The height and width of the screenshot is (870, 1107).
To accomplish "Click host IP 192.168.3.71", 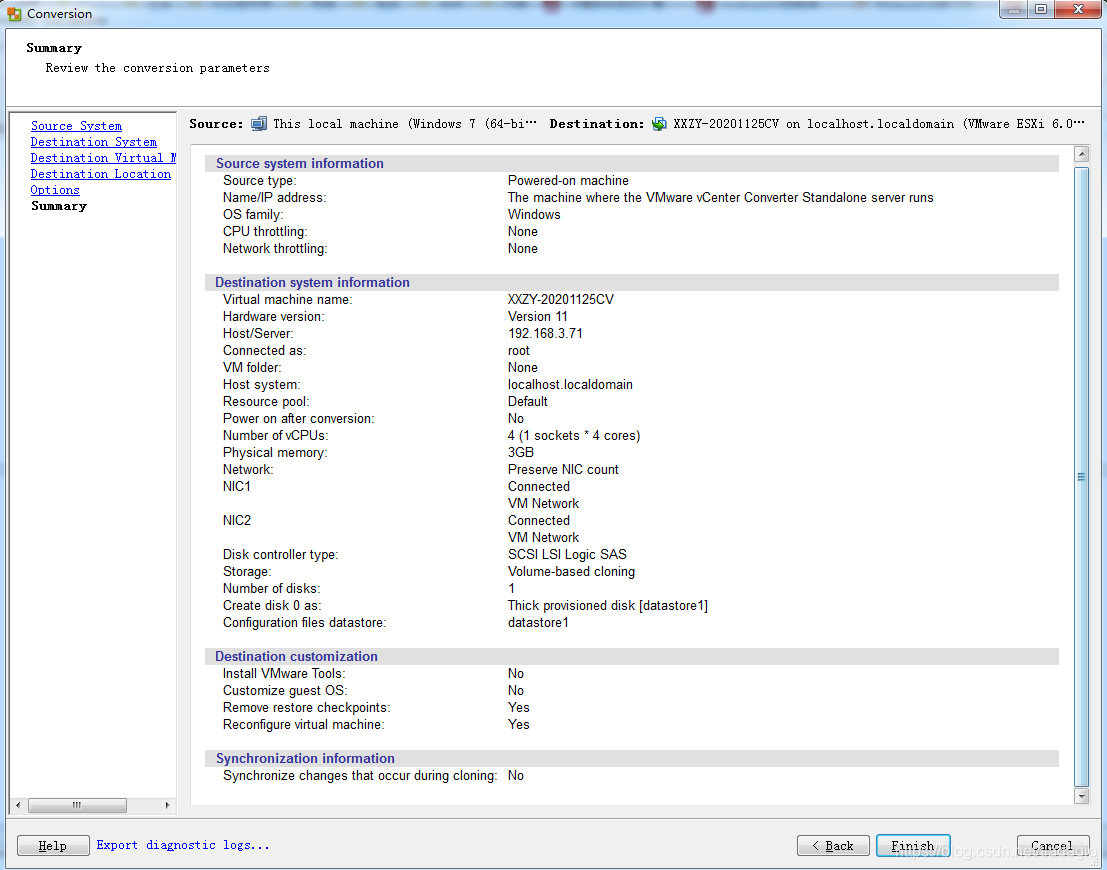I will pos(545,333).
